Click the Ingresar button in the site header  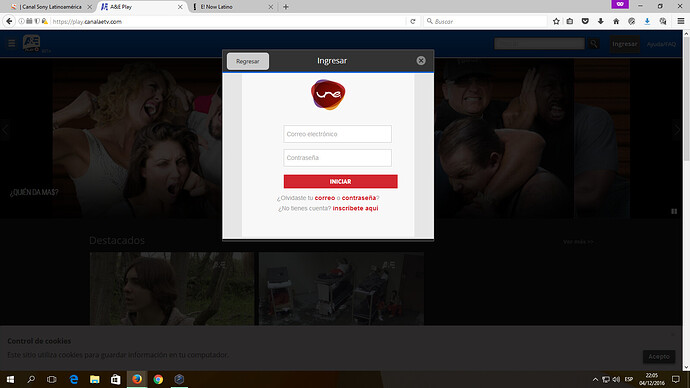(x=624, y=44)
